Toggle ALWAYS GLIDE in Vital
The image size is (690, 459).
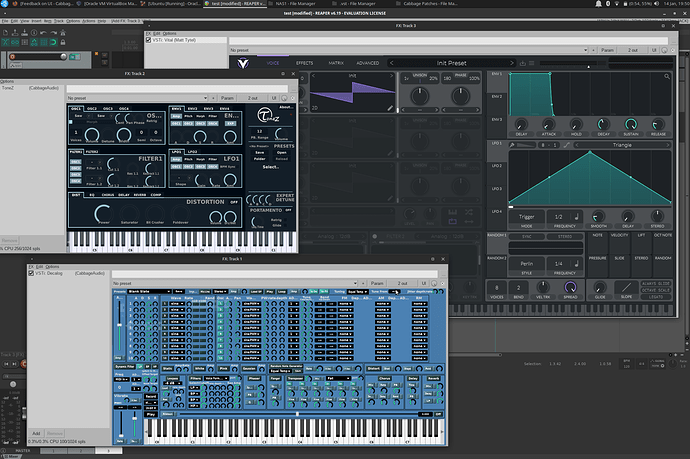[x=656, y=283]
